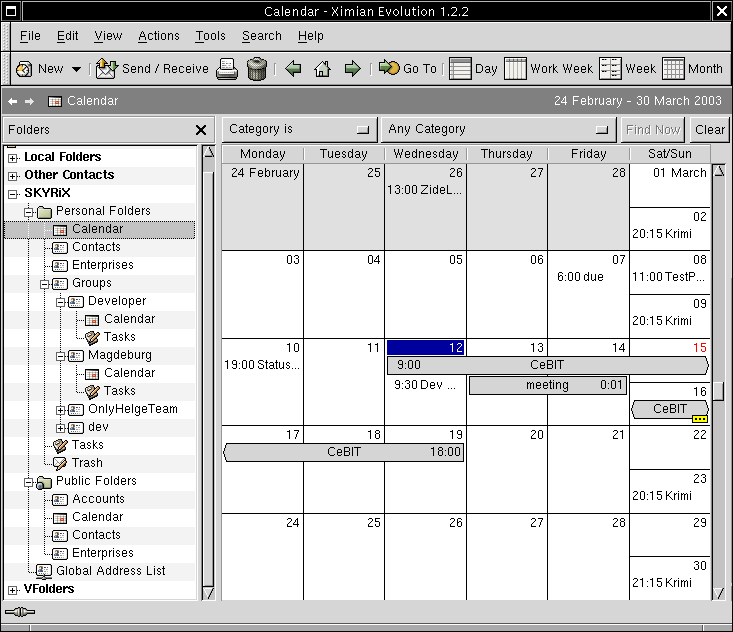The width and height of the screenshot is (733, 632).
Task: Select the highlighted day 12 header
Action: 425,347
